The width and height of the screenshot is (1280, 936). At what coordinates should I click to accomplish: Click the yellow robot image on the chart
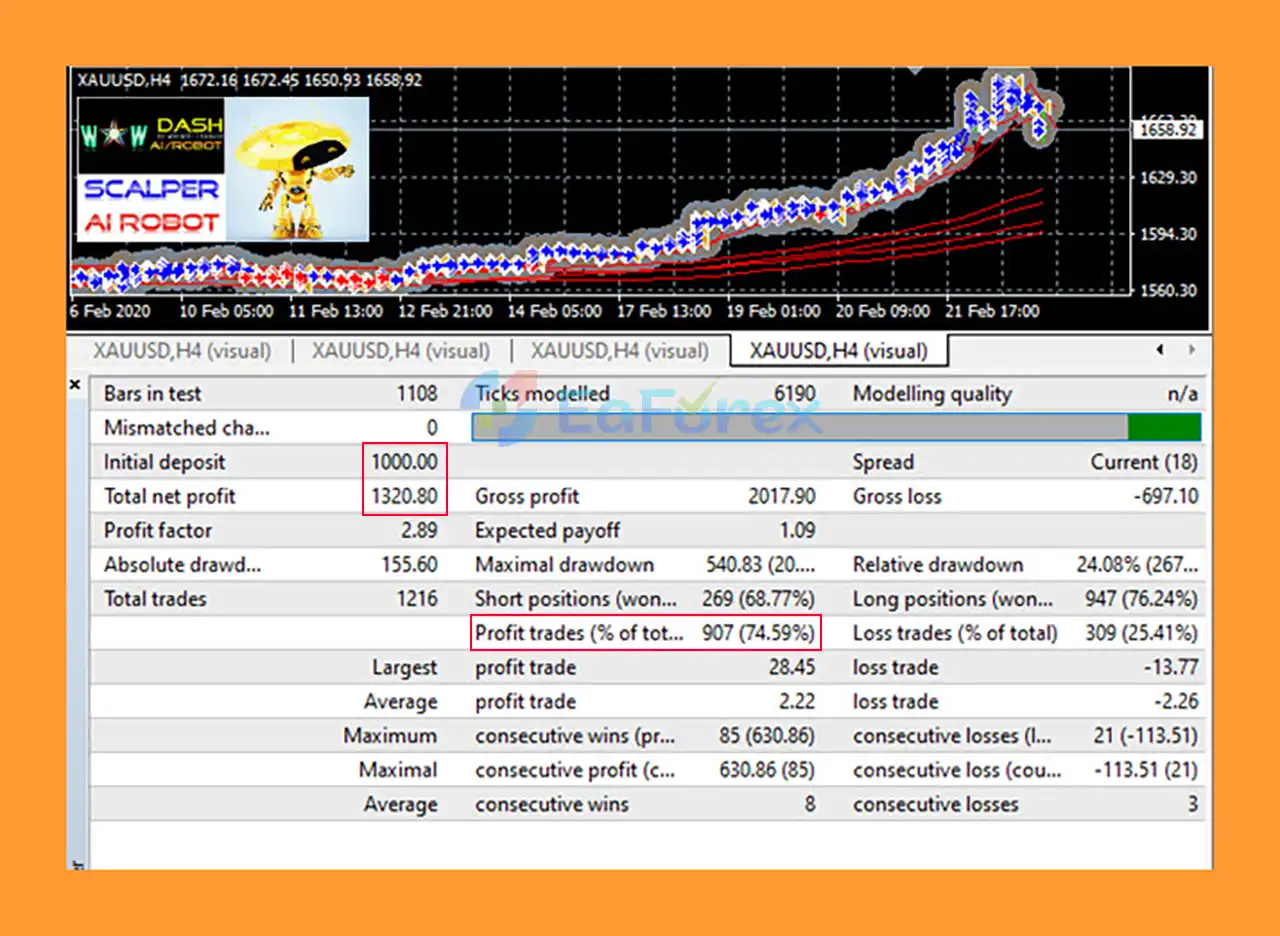coord(297,170)
